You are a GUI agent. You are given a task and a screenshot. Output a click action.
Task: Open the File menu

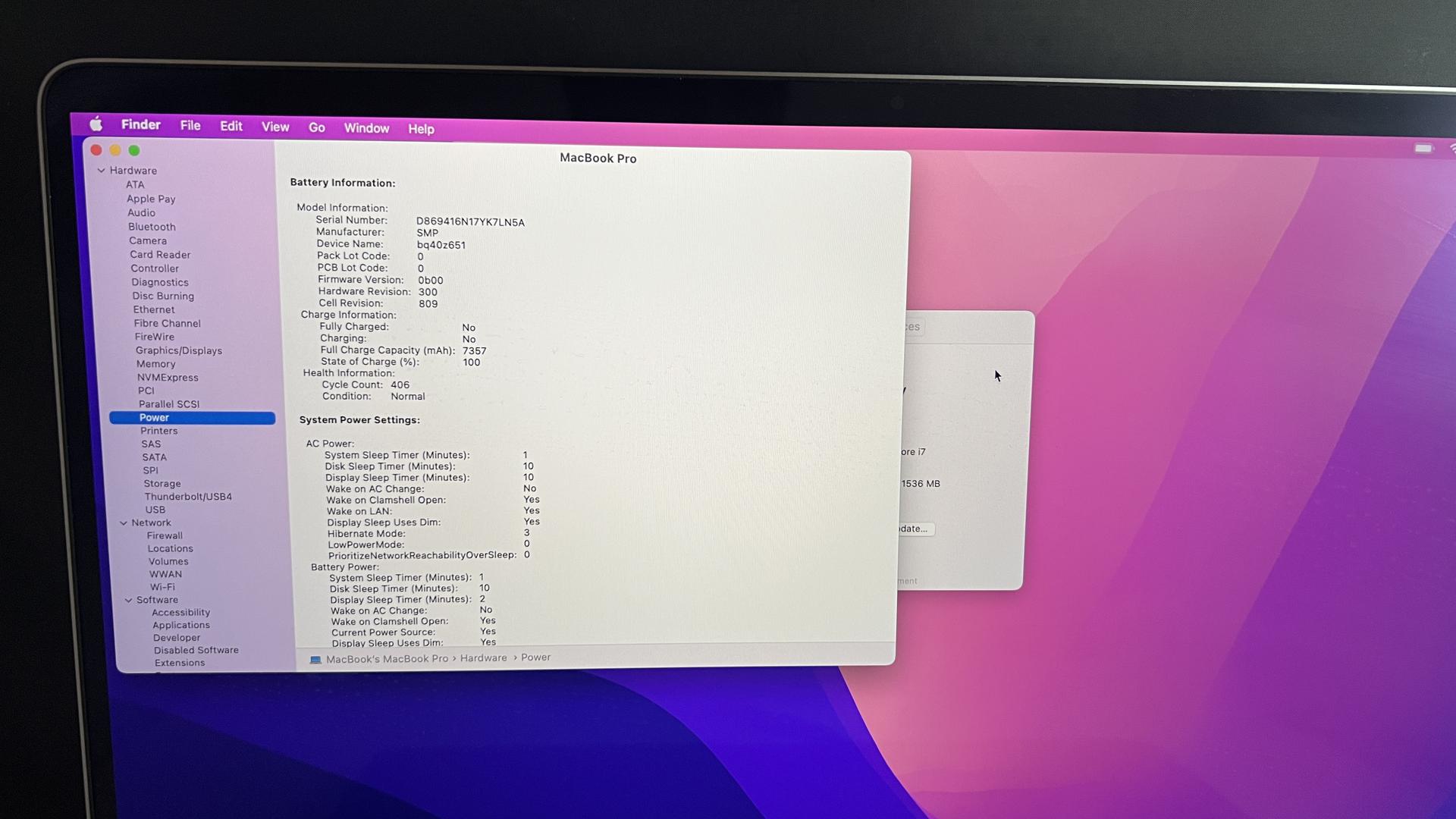[190, 126]
